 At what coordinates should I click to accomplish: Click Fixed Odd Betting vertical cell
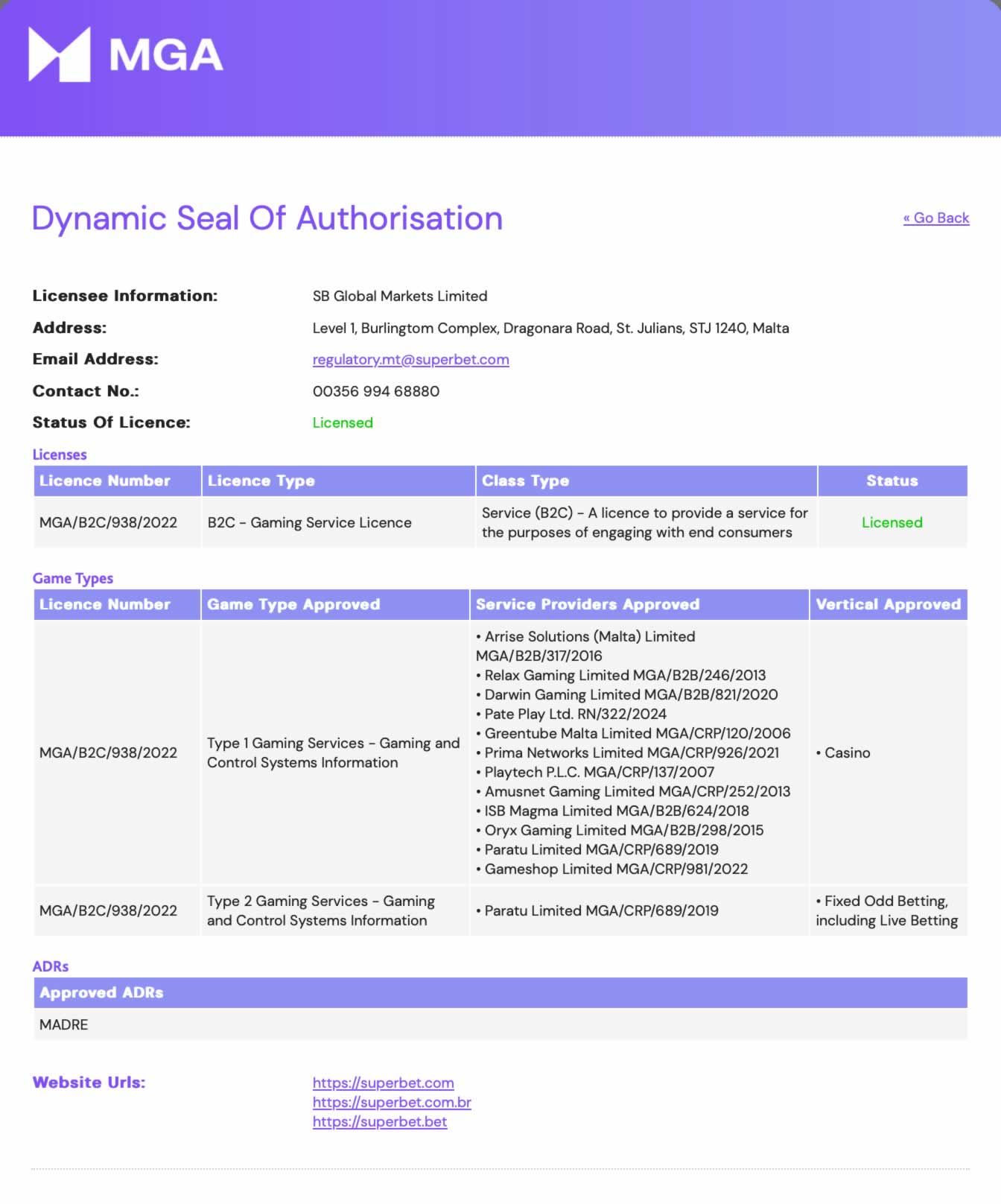[x=889, y=910]
